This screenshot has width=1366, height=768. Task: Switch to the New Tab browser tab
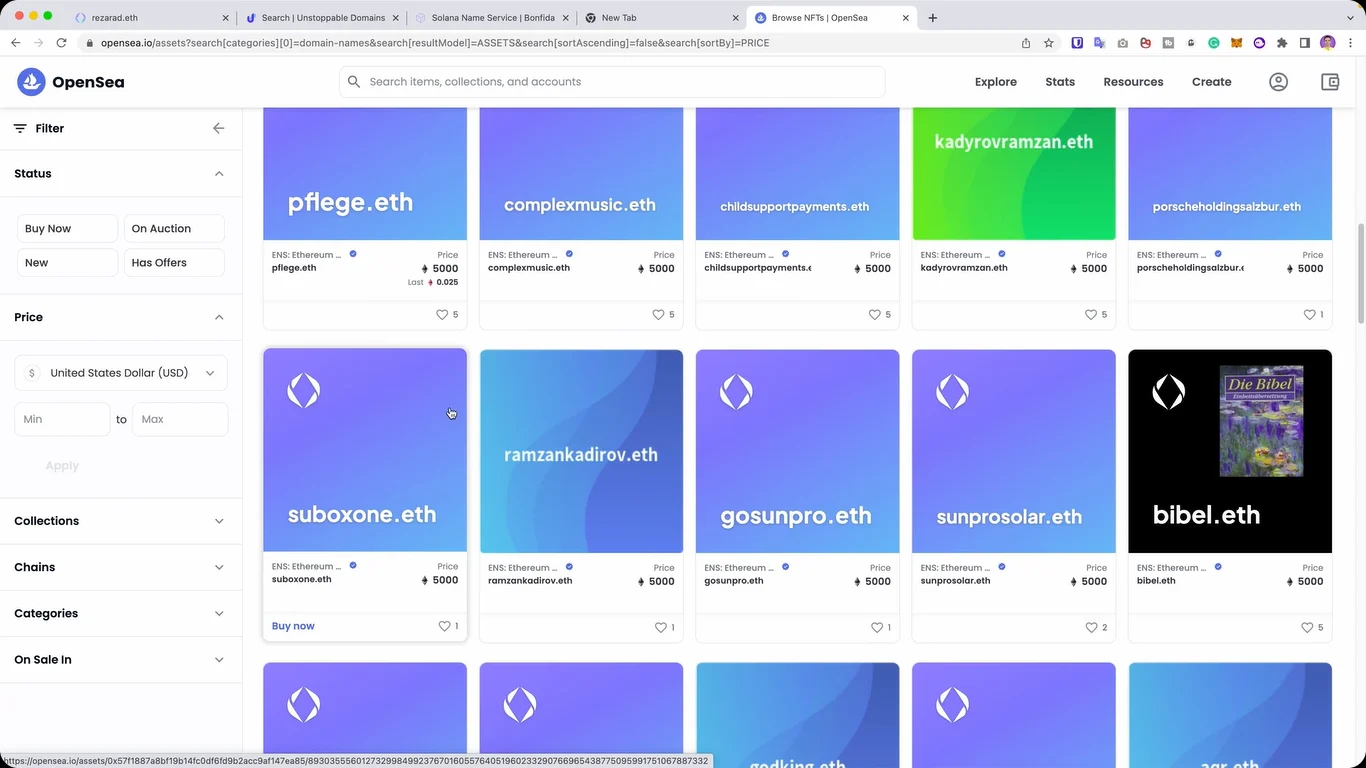(x=662, y=17)
